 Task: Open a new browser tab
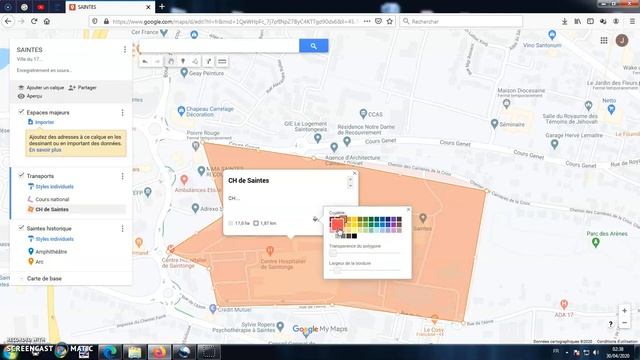162,7
